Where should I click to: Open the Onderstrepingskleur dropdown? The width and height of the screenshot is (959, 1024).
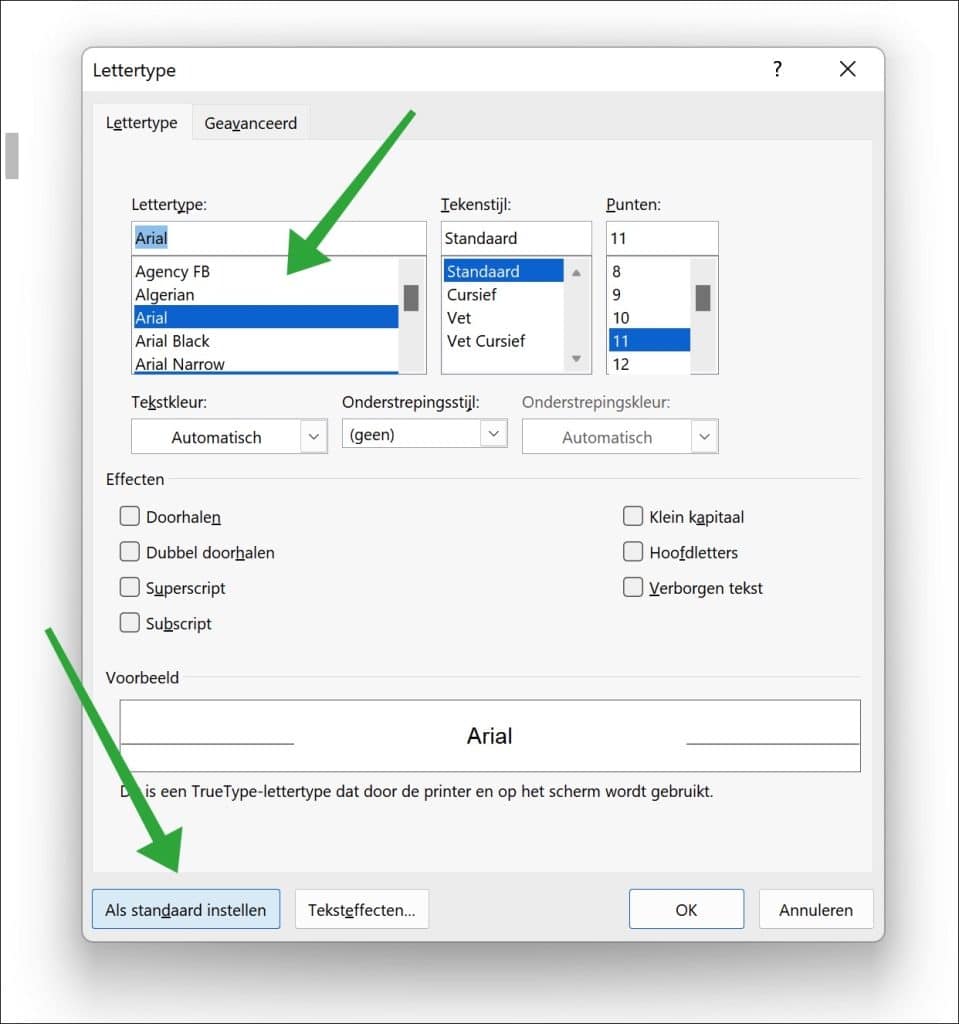tap(704, 436)
